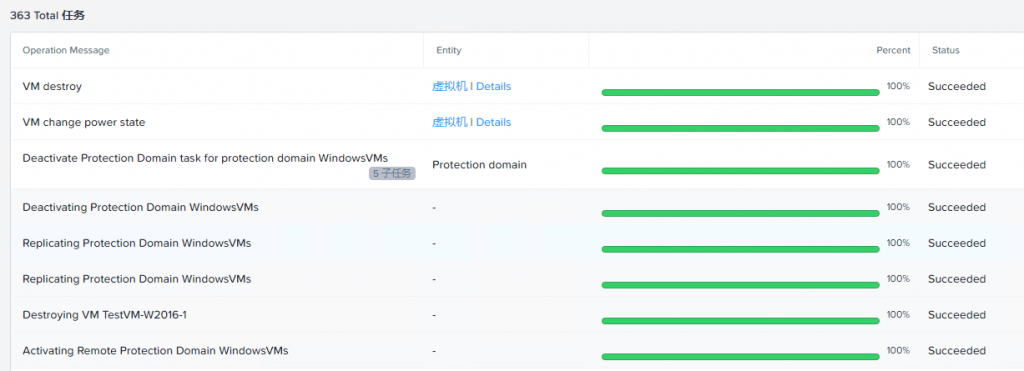This screenshot has height=371, width=1024.
Task: Click Succeeded status of Destroying VM TestVM-W2016-1
Action: pos(957,315)
